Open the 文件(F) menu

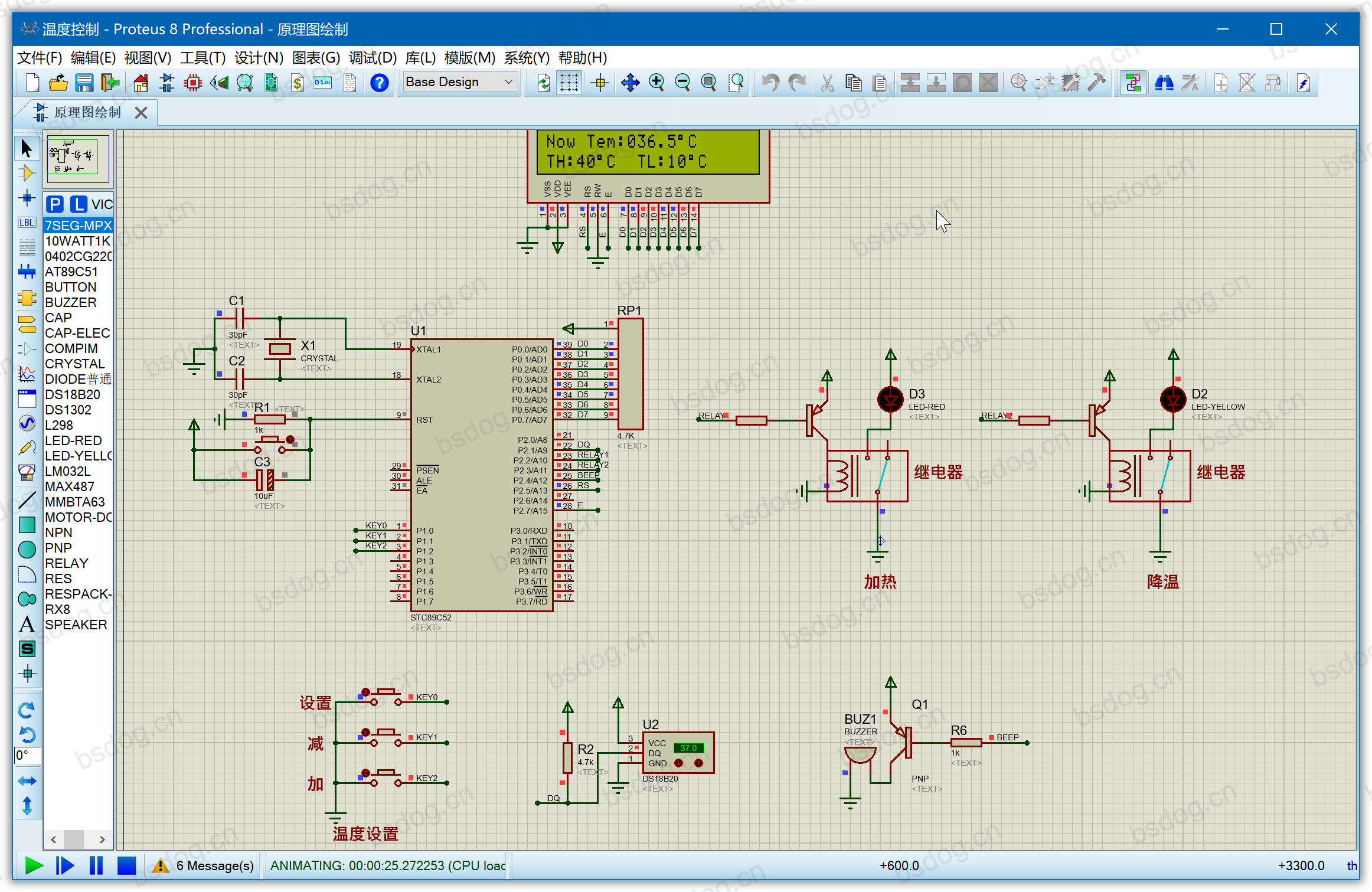point(40,57)
